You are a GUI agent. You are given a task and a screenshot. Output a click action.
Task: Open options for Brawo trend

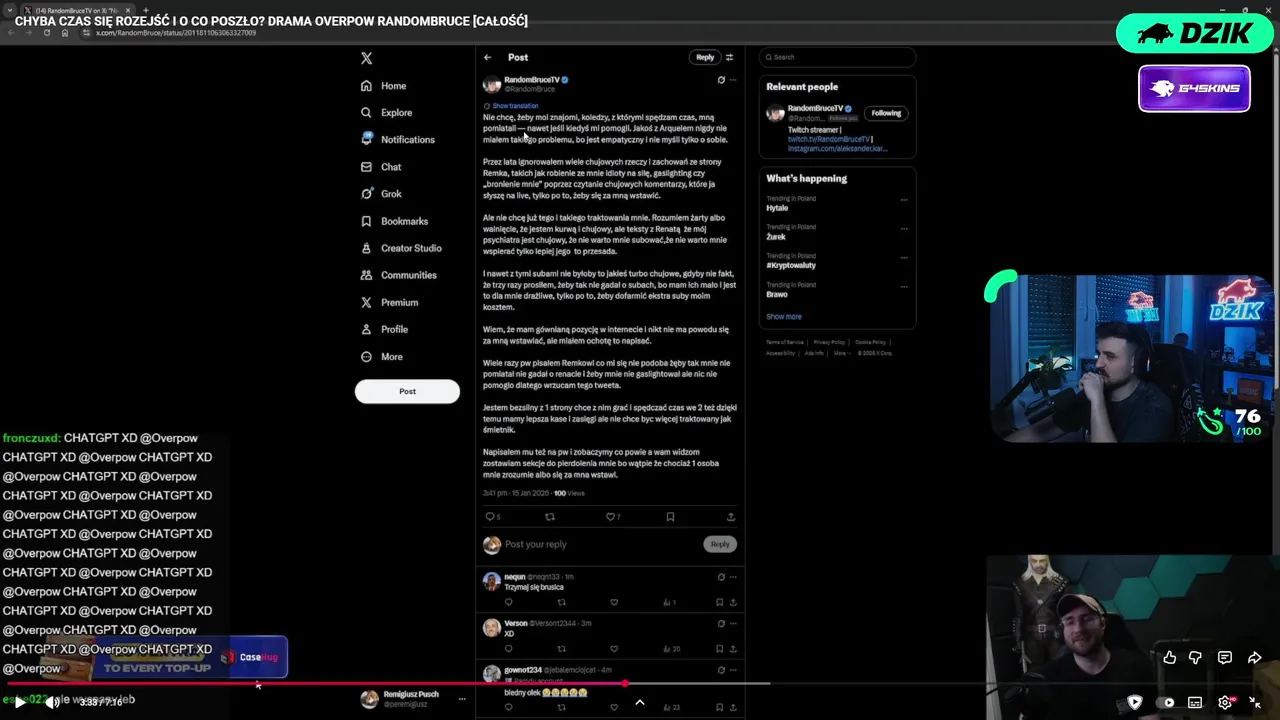(x=904, y=286)
